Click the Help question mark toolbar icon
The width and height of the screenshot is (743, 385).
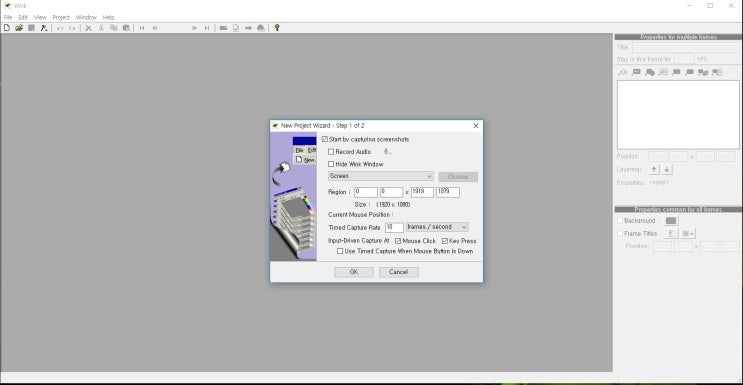[x=277, y=28]
